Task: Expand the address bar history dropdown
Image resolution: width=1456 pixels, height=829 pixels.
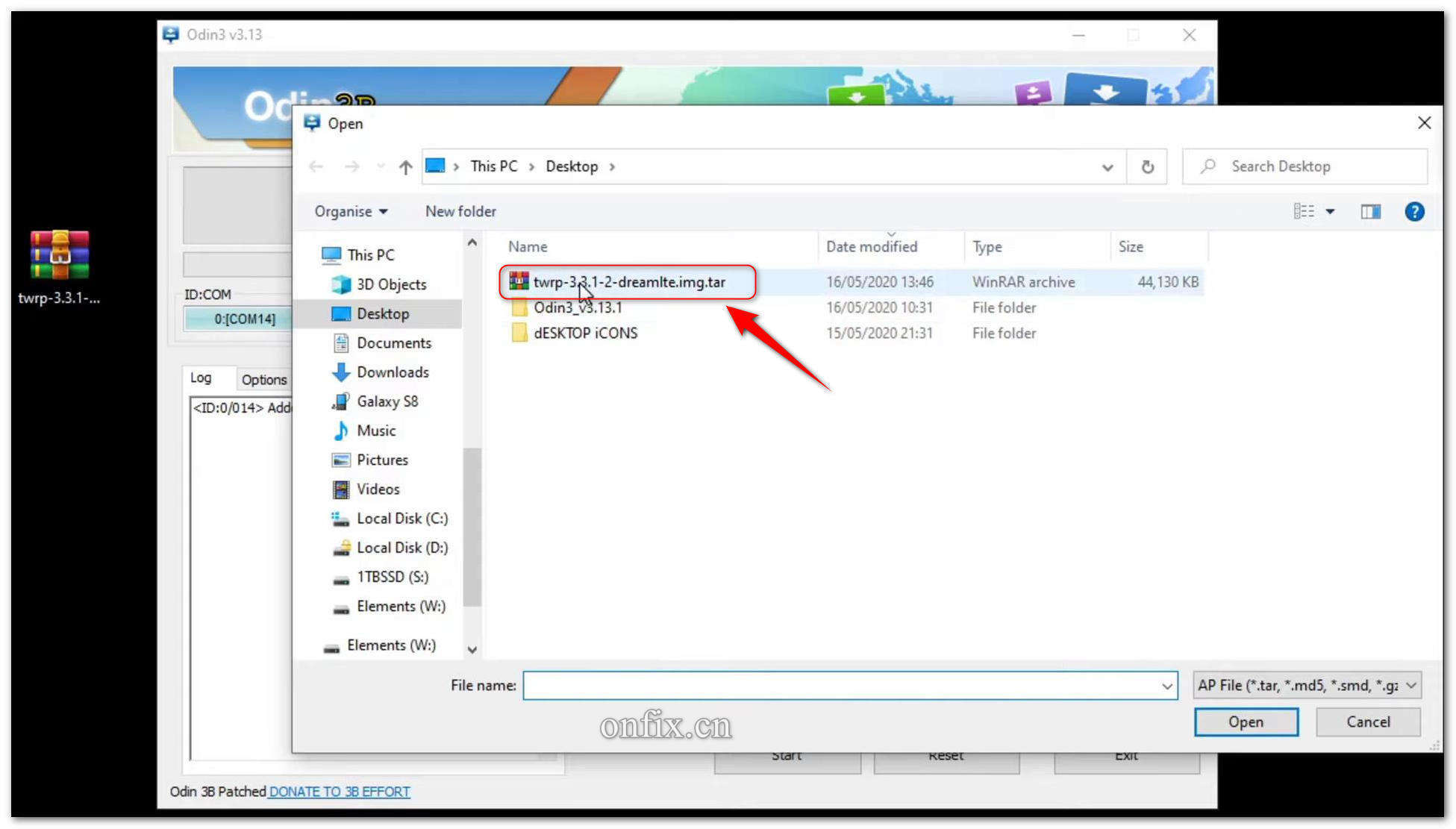Action: click(x=1107, y=167)
